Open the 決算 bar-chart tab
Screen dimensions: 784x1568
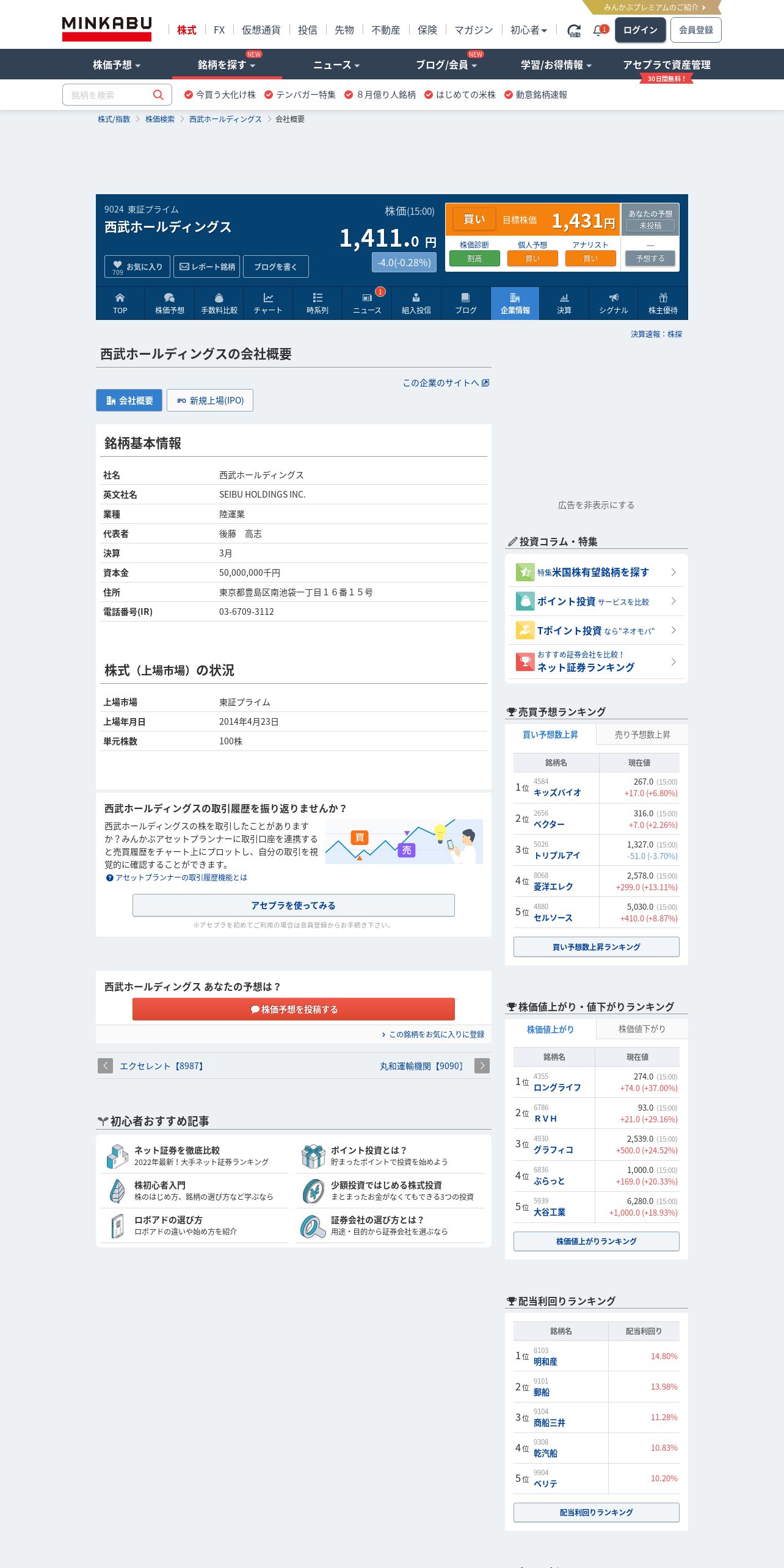click(x=564, y=303)
